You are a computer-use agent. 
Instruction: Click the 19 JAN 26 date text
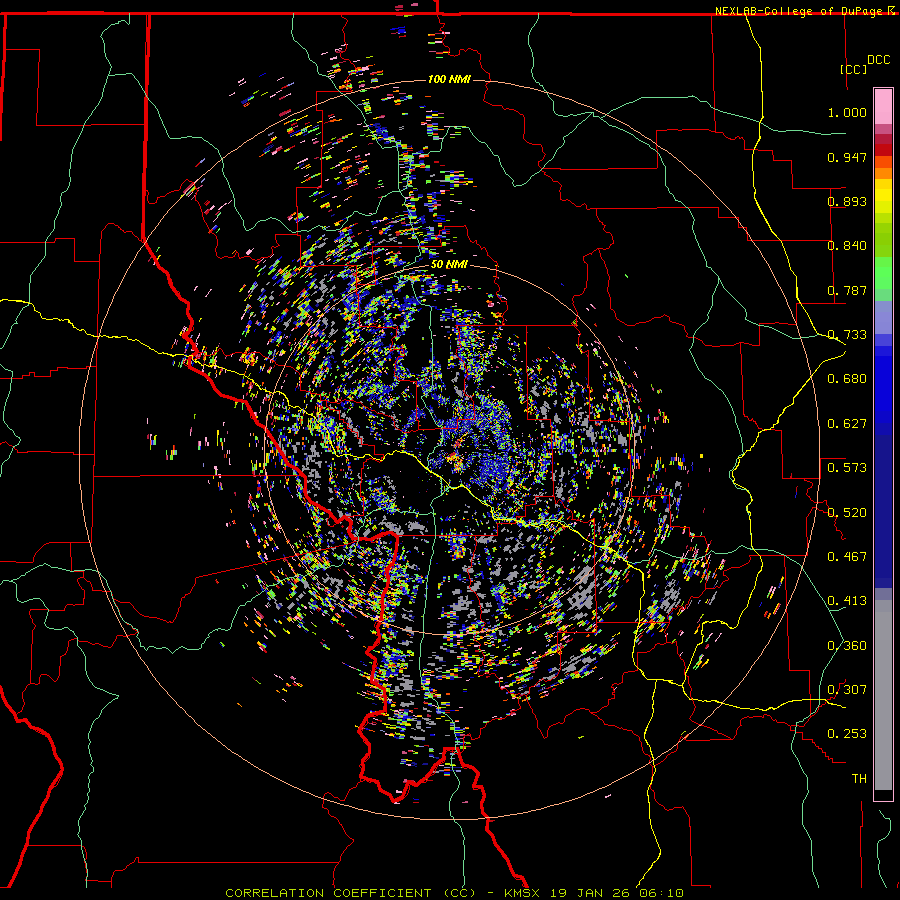point(589,893)
